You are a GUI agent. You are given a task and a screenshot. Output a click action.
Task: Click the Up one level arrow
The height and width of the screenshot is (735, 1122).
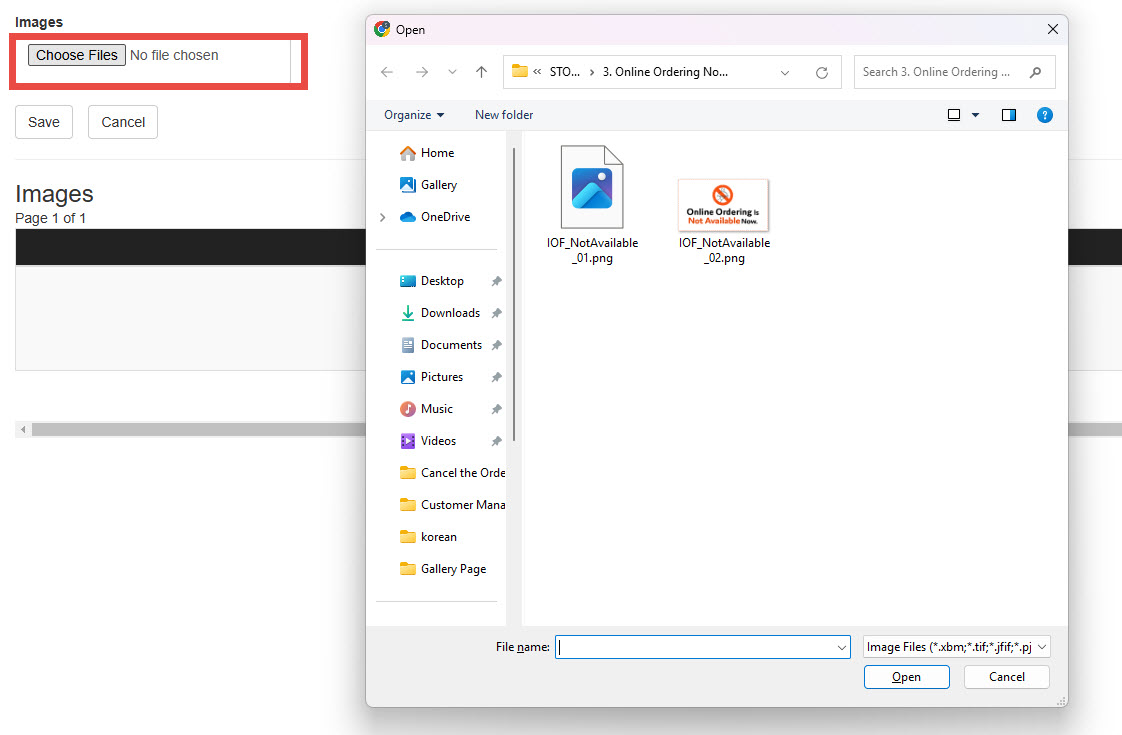pyautogui.click(x=481, y=72)
